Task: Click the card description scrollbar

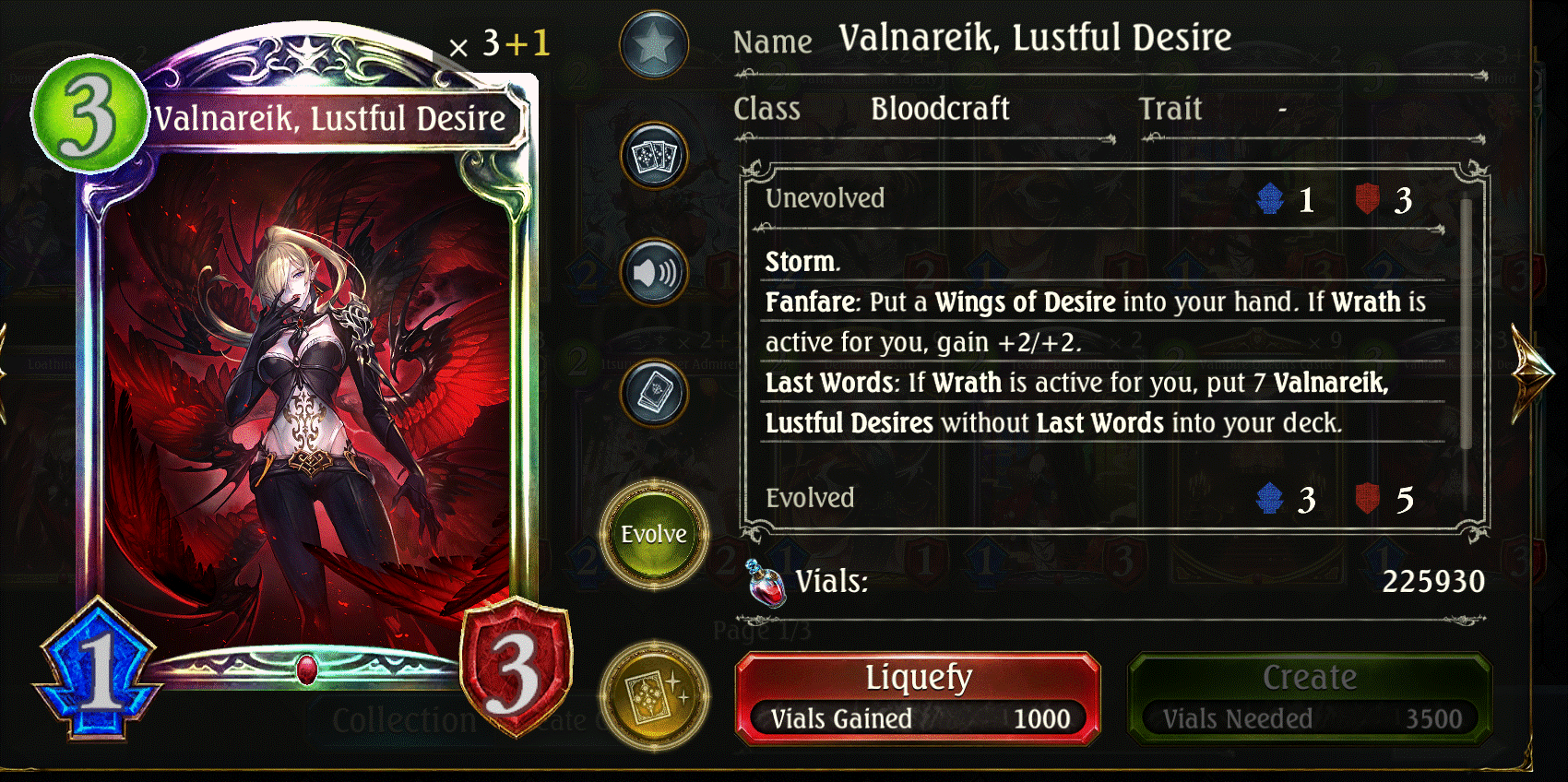Action: pyautogui.click(x=1467, y=323)
